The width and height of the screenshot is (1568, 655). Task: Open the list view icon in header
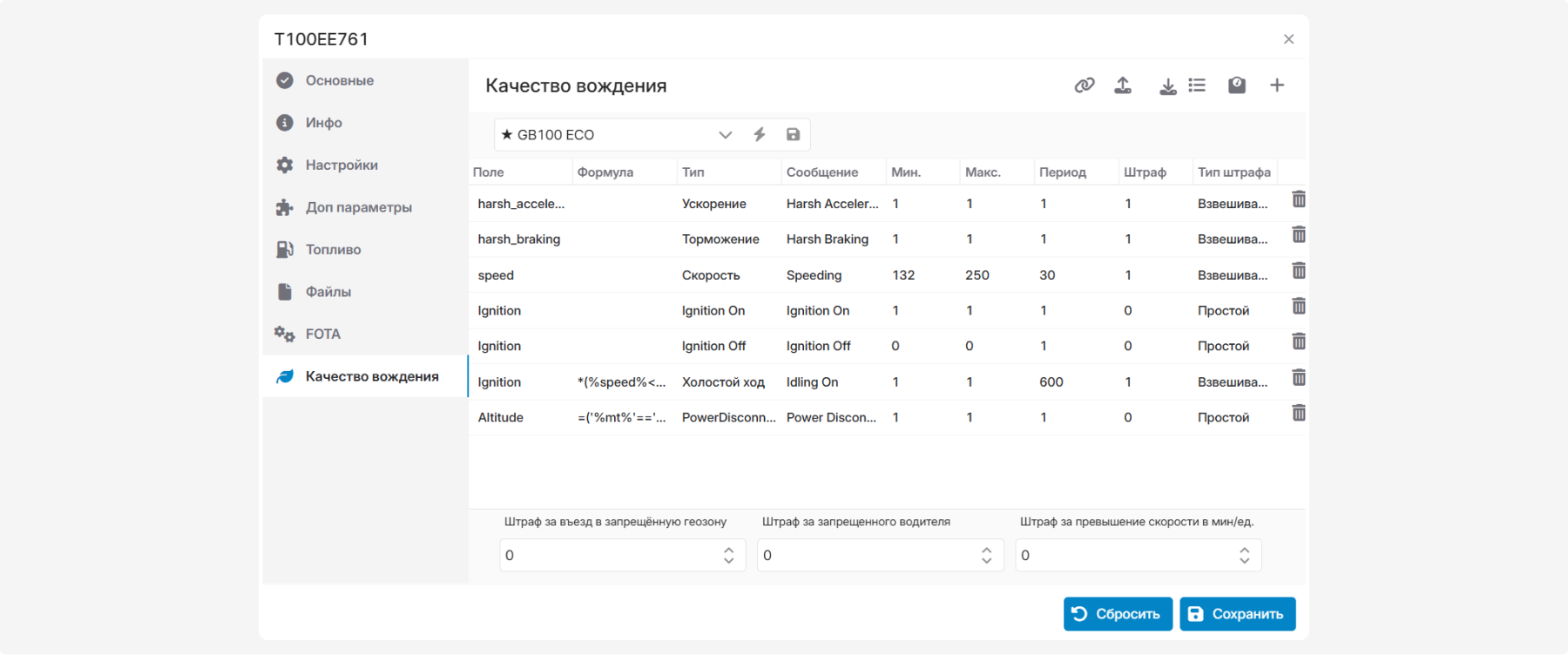tap(1197, 85)
